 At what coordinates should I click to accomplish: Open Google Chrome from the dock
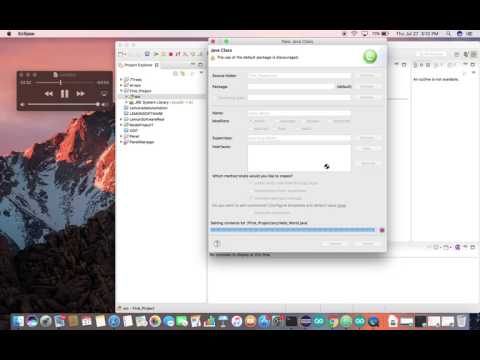click(332, 321)
